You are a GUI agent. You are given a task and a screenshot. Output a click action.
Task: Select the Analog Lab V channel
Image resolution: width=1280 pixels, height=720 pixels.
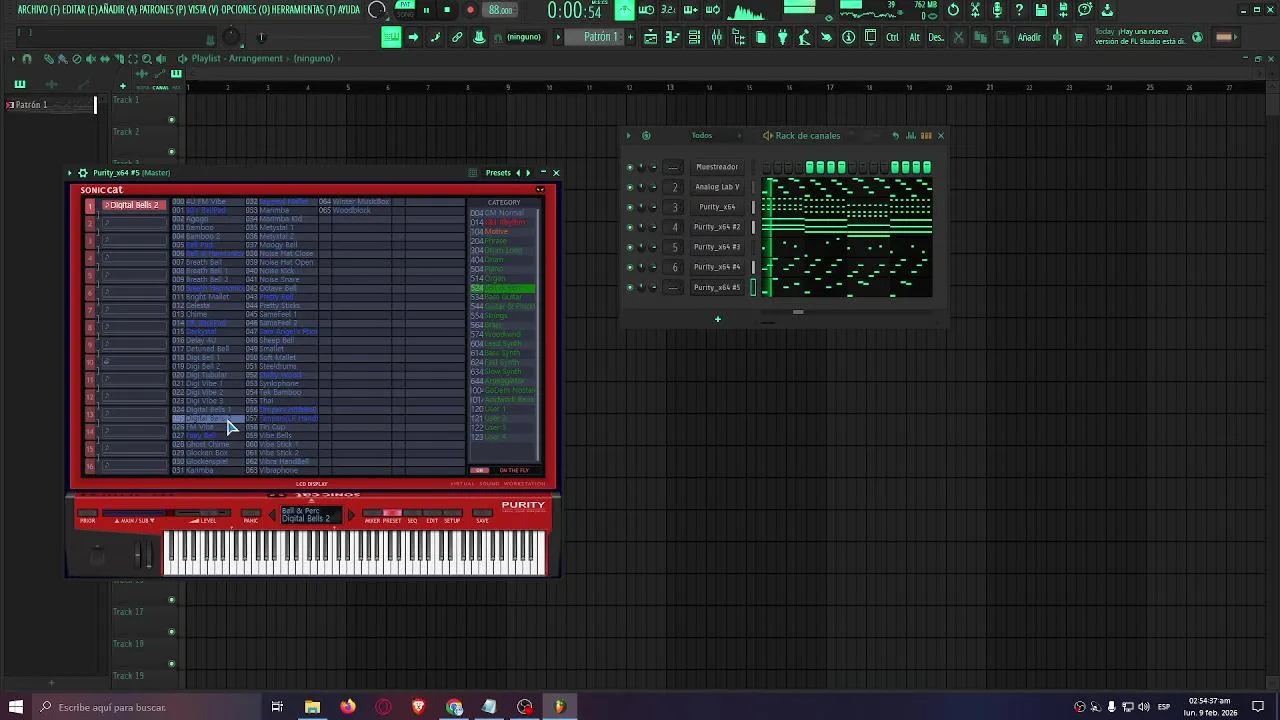(717, 187)
